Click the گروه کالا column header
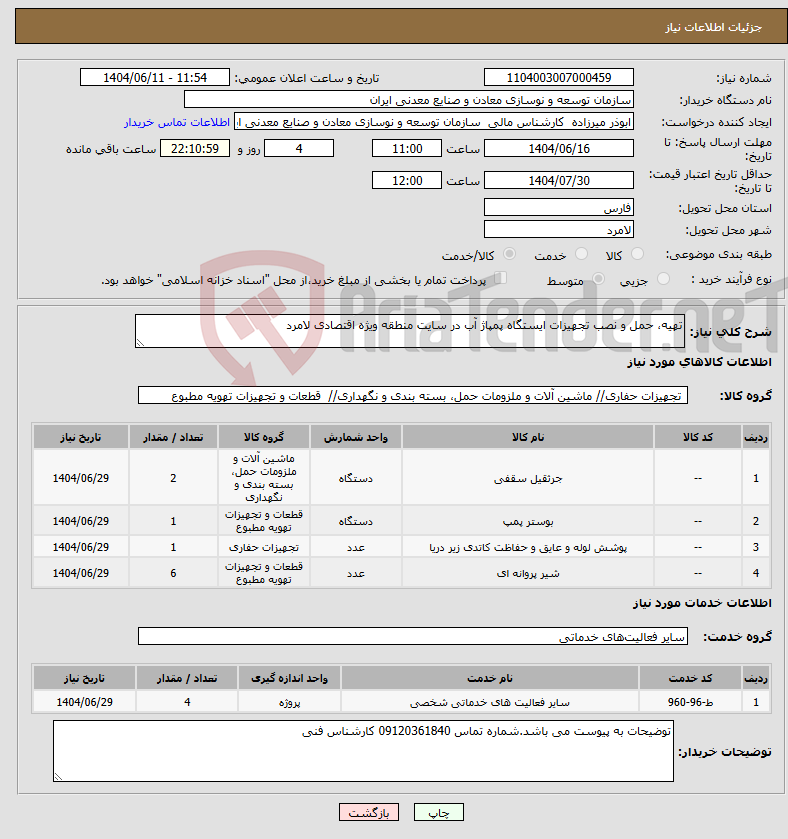 264,437
